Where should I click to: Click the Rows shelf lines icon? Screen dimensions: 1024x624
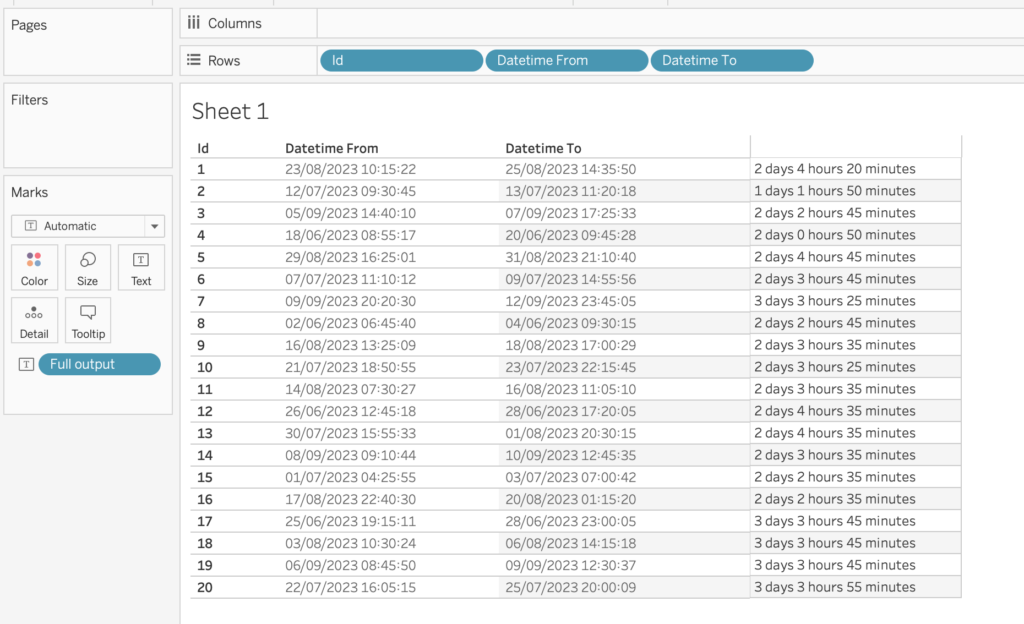194,60
